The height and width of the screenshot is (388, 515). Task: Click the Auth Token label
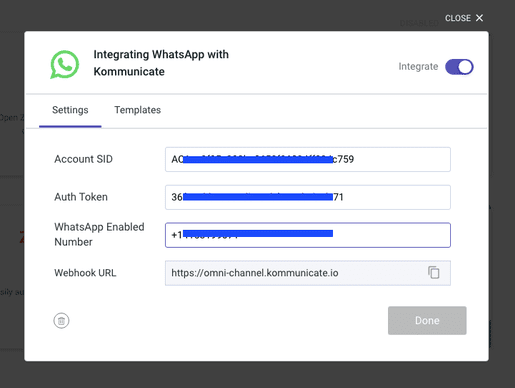pos(81,197)
